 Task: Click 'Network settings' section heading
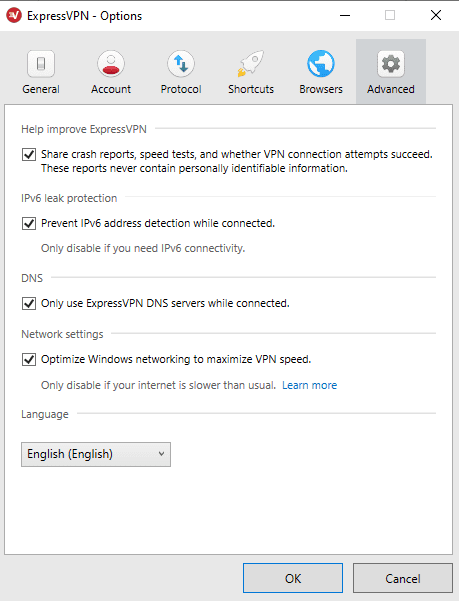62,334
